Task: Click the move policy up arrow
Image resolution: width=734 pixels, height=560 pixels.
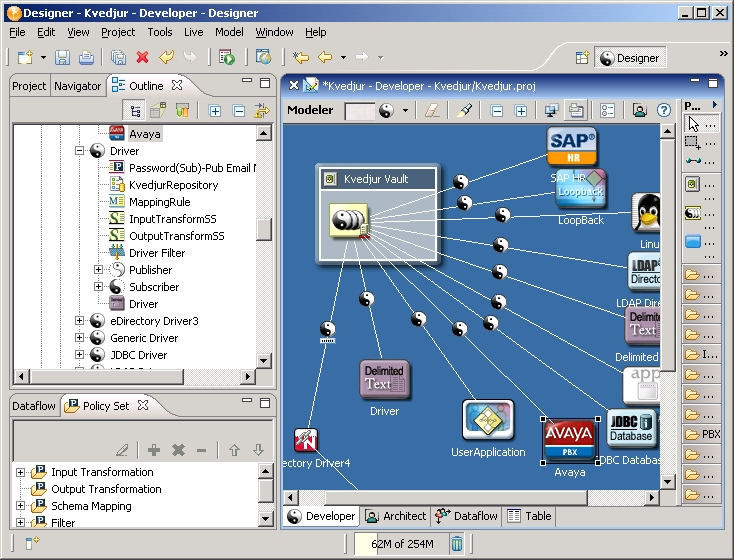Action: 234,450
